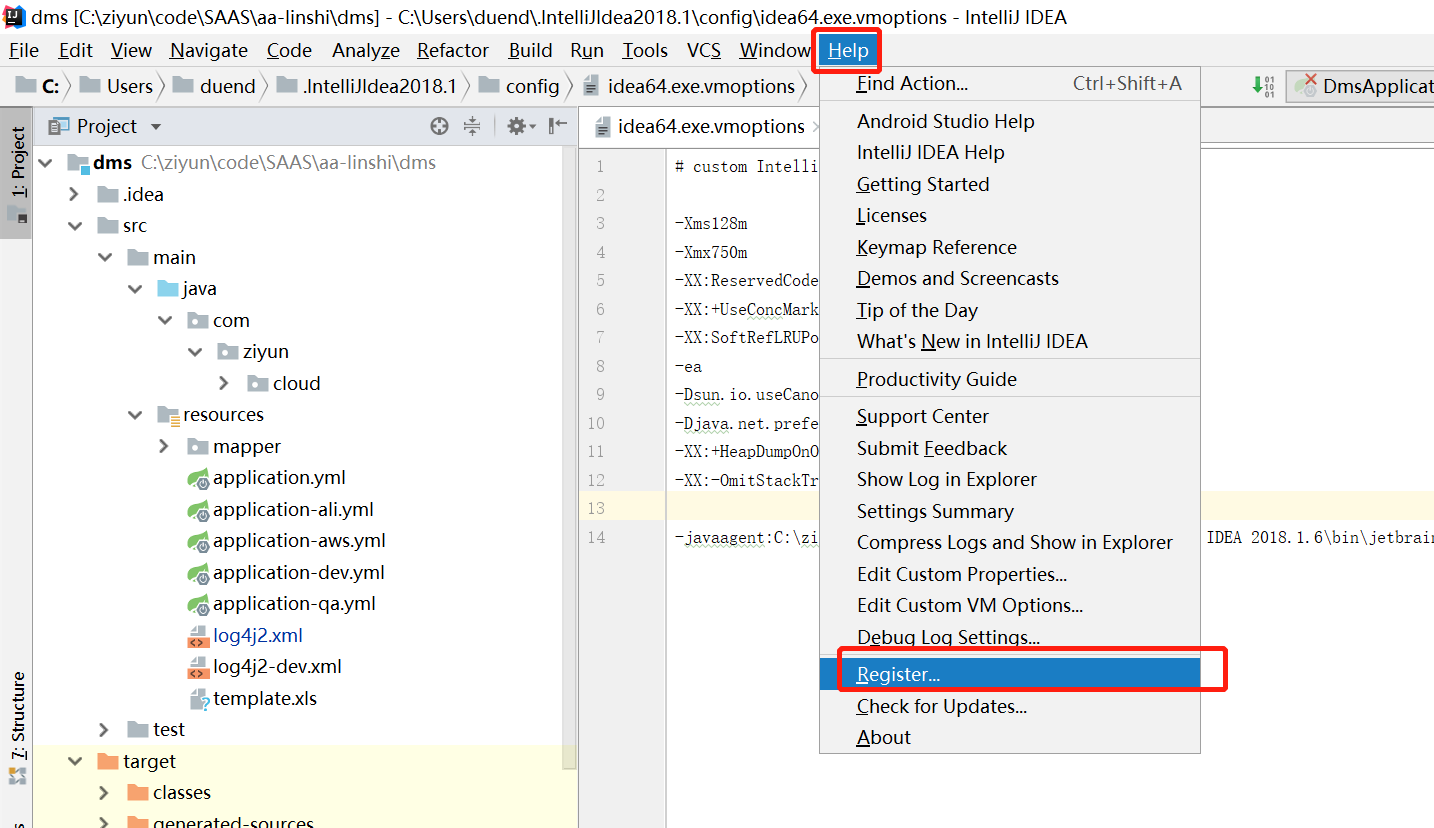Open the Navigate menu
This screenshot has height=828, width=1434.
pos(208,50)
